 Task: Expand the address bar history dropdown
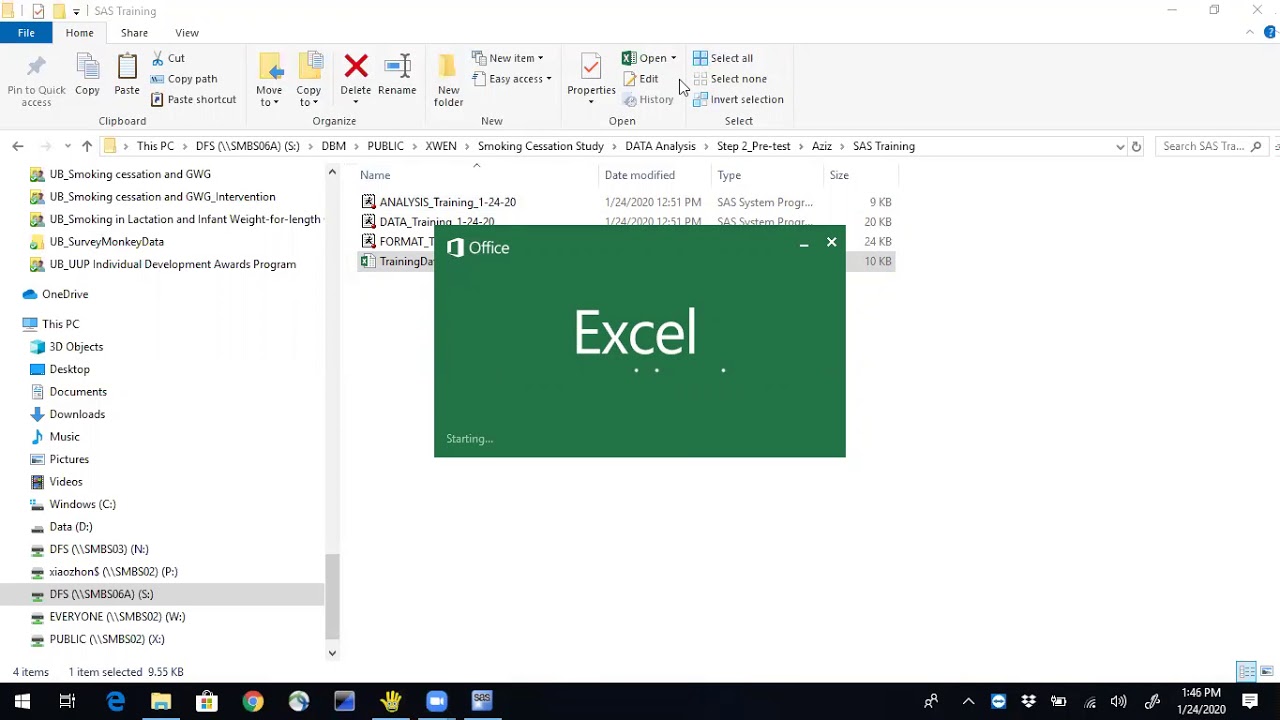point(1120,146)
